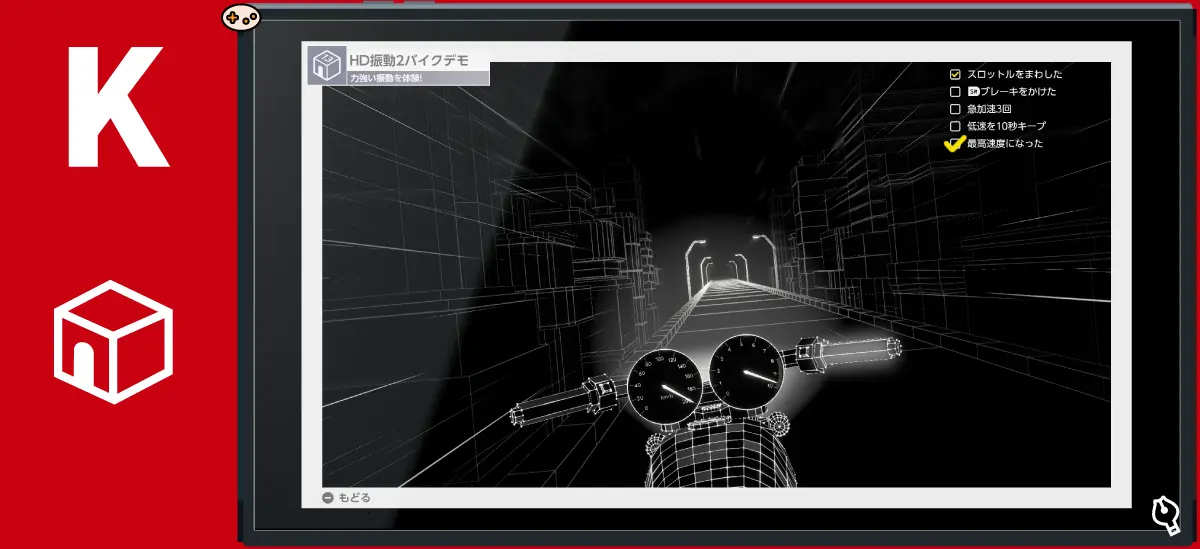Toggle the スロットルをまわした checkbox
Image resolution: width=1200 pixels, height=549 pixels.
point(955,74)
